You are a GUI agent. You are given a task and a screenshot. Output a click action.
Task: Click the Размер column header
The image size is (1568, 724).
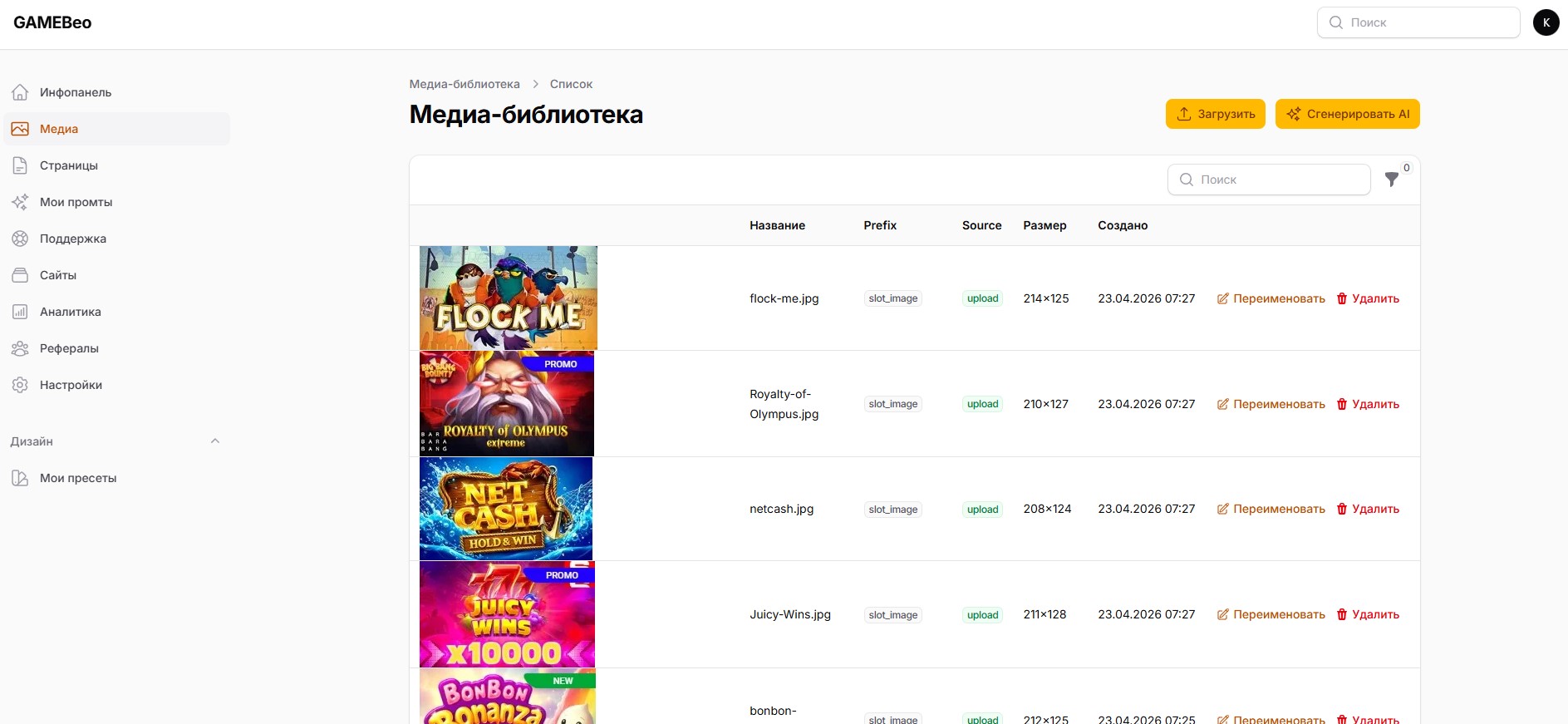click(x=1045, y=225)
